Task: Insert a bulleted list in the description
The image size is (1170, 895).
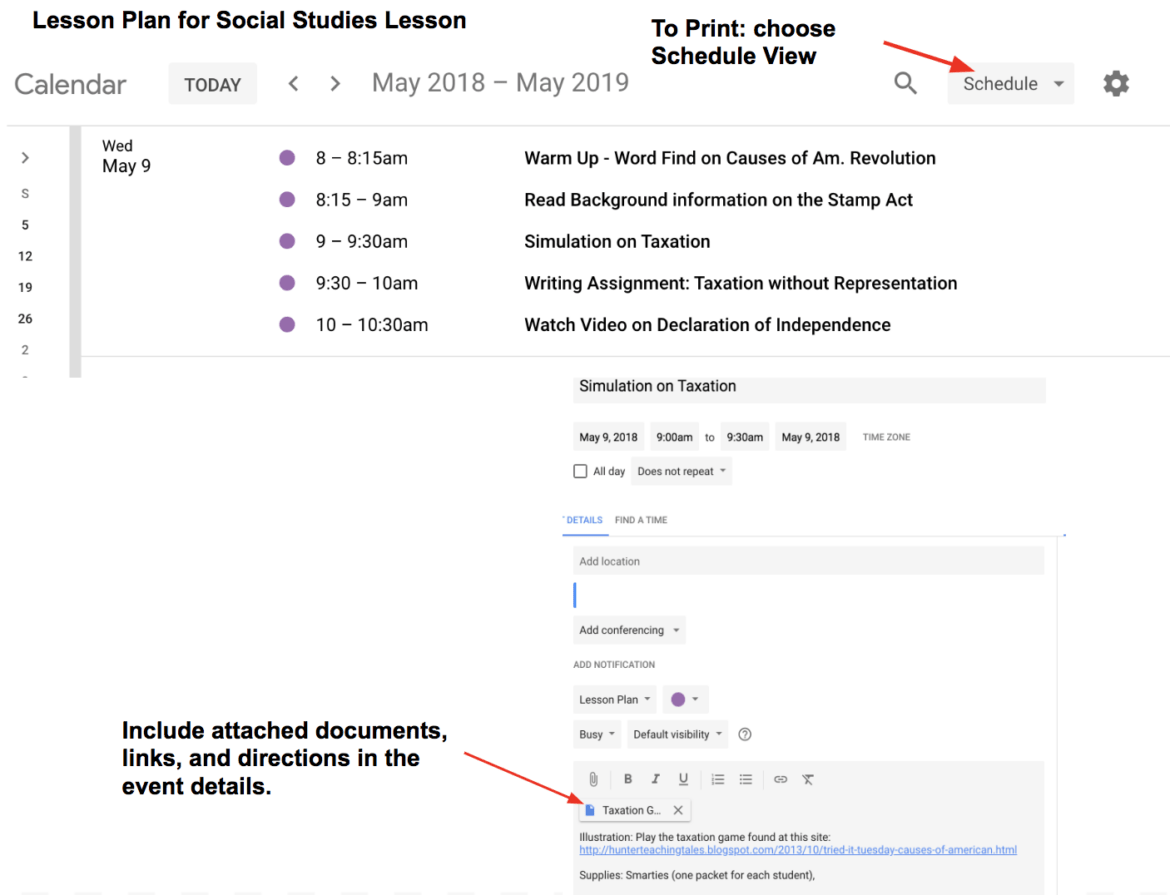Action: (x=745, y=779)
